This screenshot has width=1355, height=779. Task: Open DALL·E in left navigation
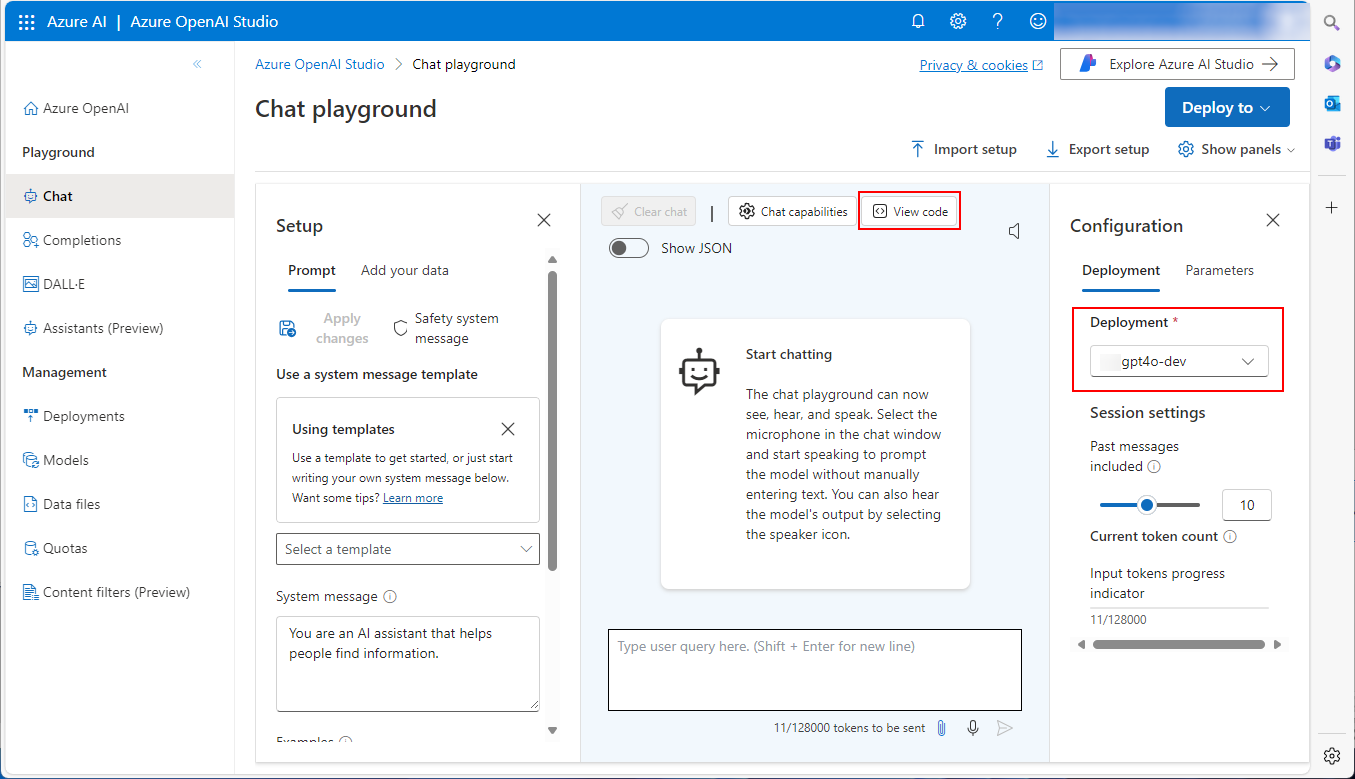click(120, 284)
